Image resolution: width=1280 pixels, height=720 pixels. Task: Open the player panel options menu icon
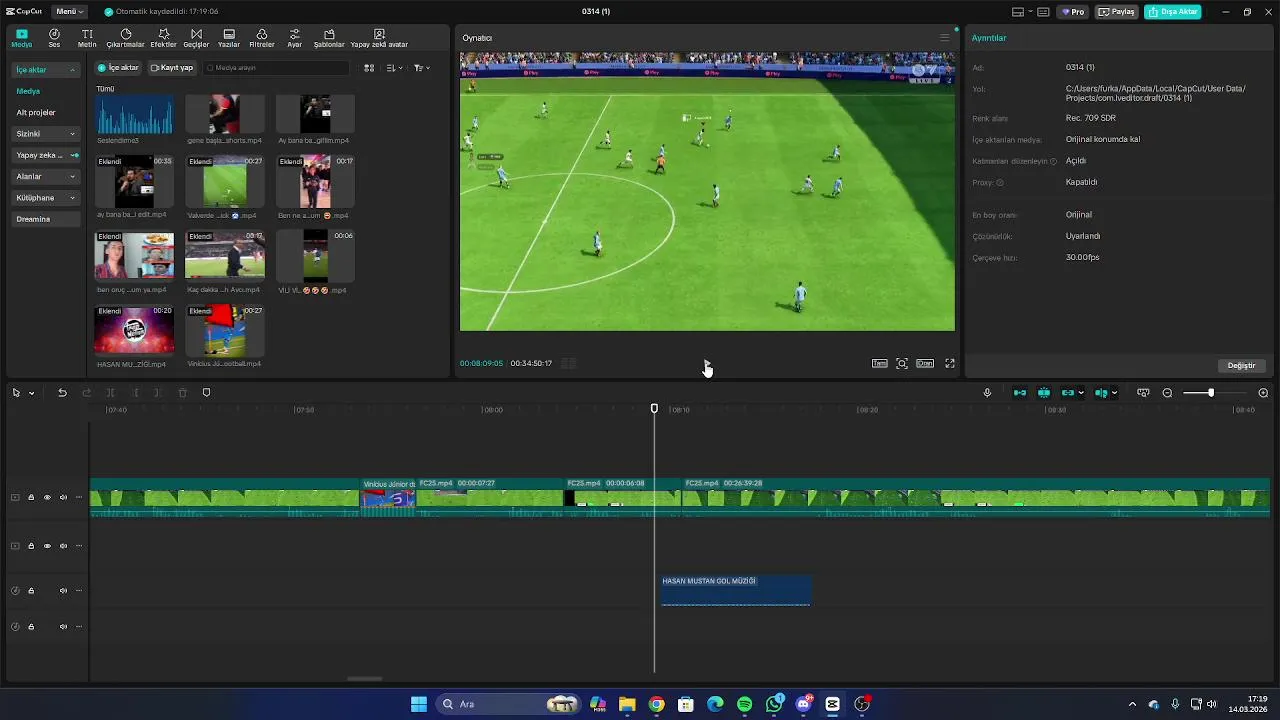[x=944, y=38]
